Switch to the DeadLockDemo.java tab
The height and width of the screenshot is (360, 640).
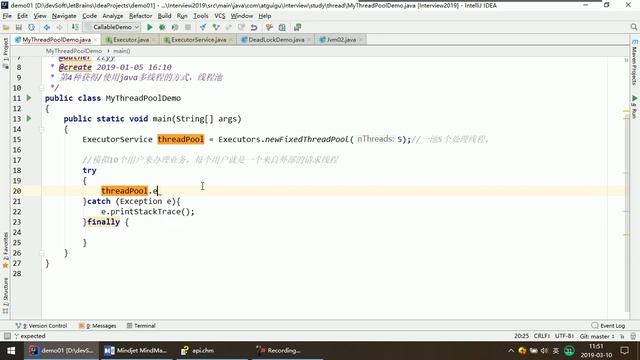276,40
